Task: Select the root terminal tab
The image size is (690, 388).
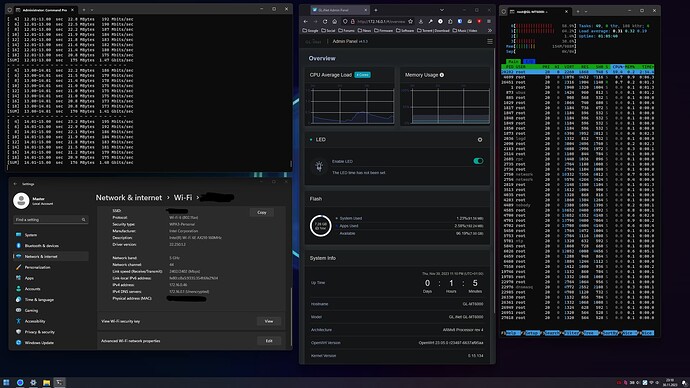Action: point(540,11)
